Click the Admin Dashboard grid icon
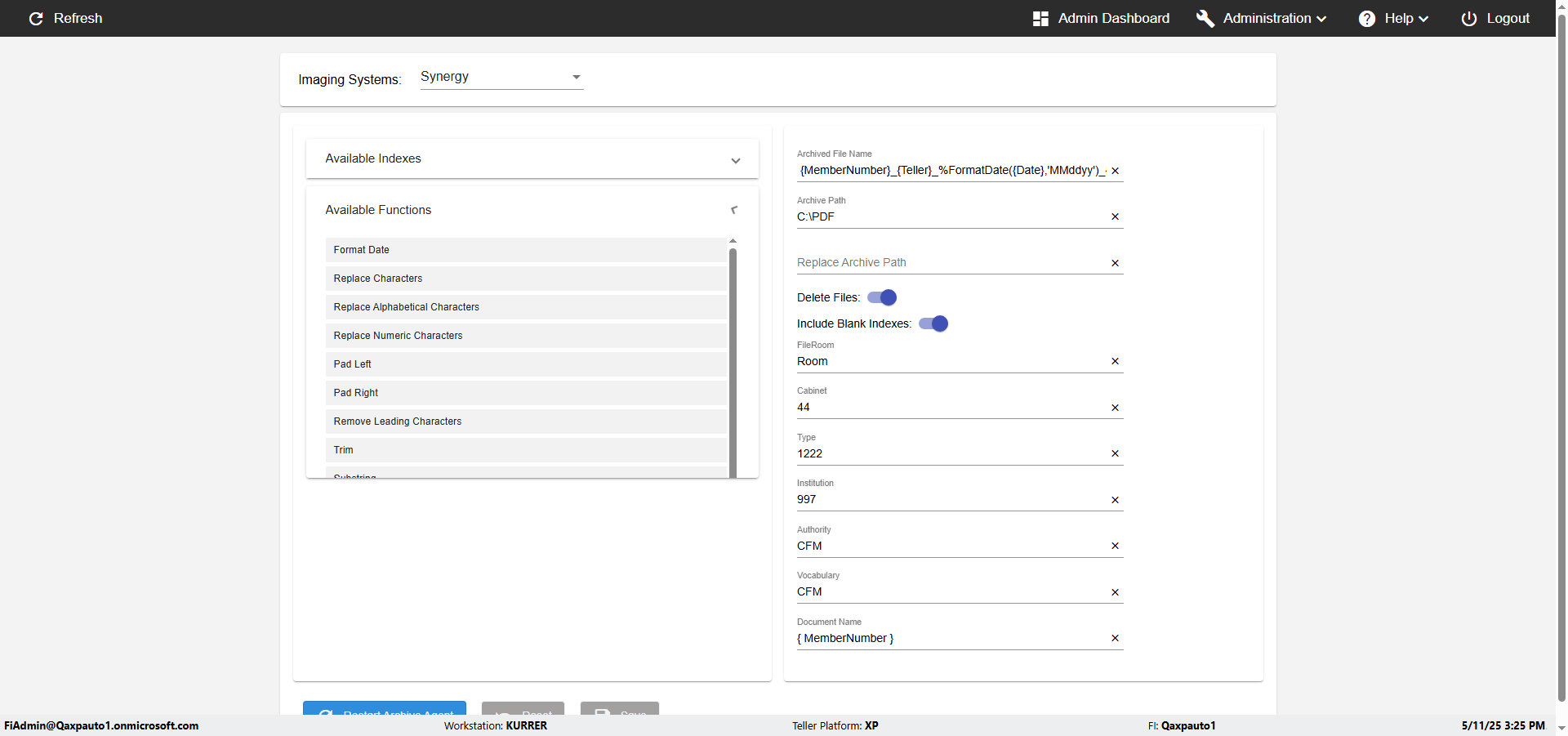This screenshot has width=1568, height=736. click(x=1040, y=19)
